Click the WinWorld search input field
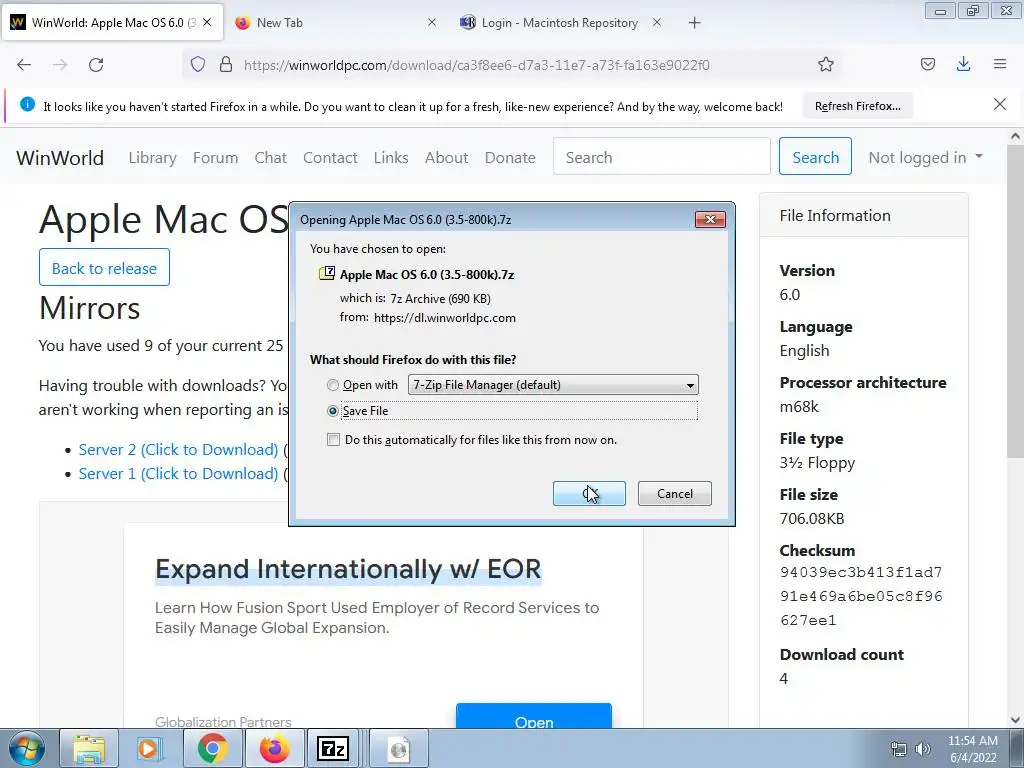1024x768 pixels. 662,156
